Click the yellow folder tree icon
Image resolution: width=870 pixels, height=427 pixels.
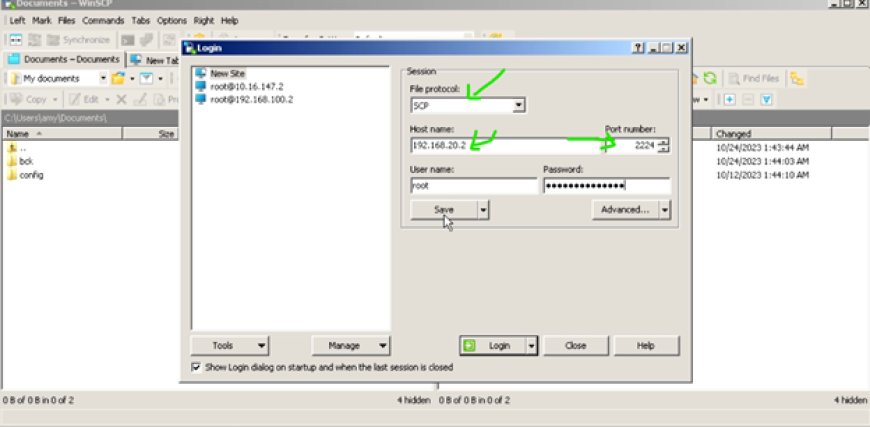tap(797, 79)
